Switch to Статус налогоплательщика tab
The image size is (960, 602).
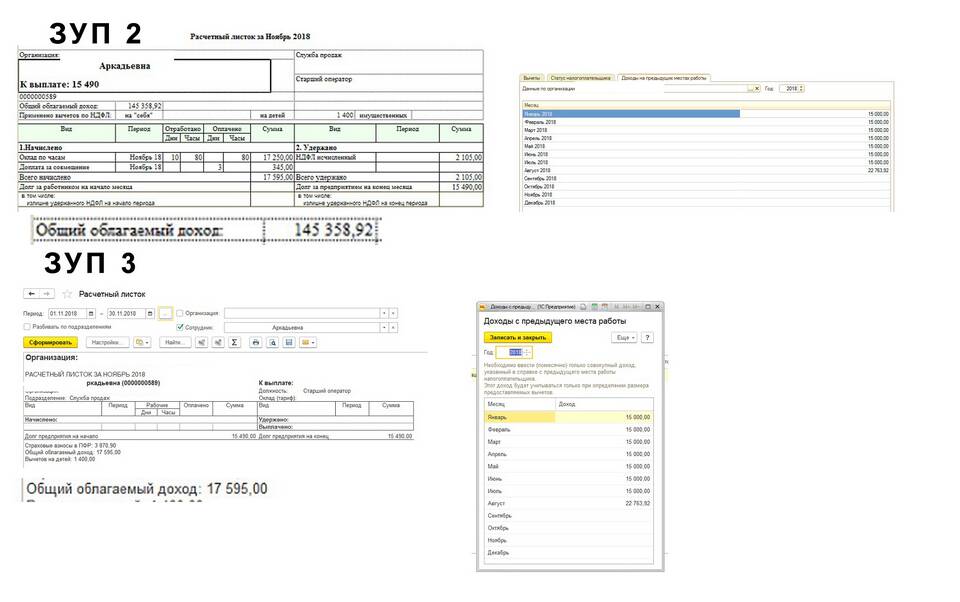click(x=580, y=78)
